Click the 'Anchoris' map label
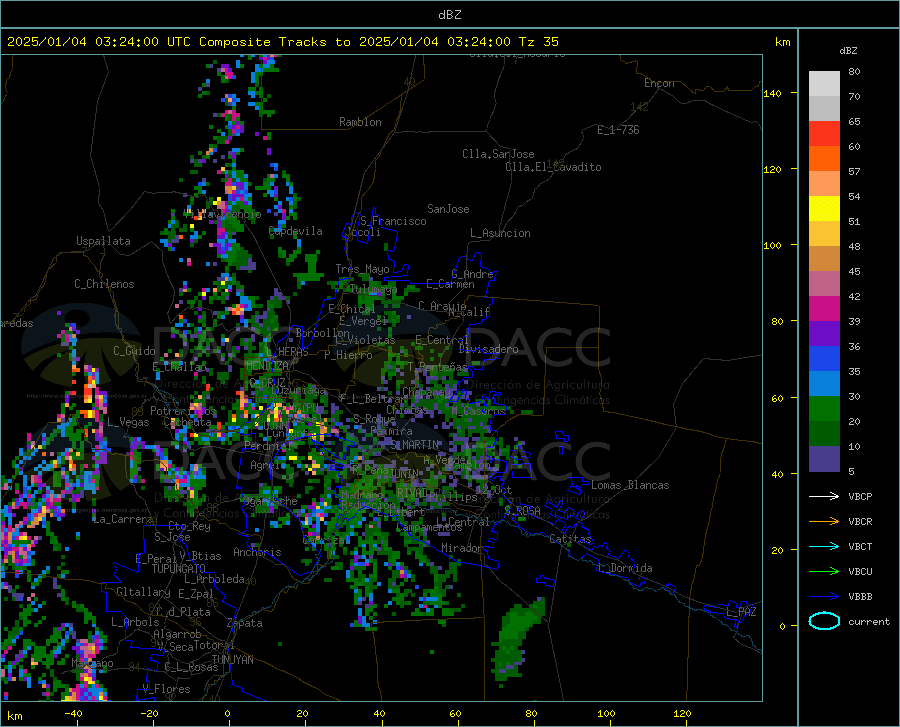 [x=257, y=552]
